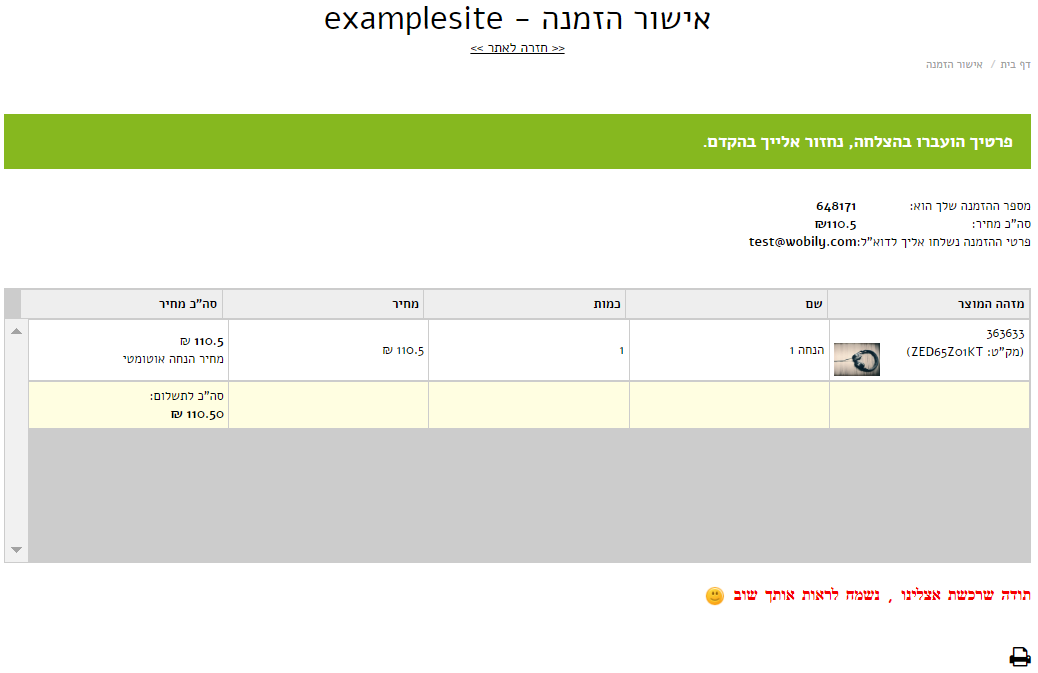Image resolution: width=1038 pixels, height=673 pixels.
Task: Click the red thank-you message text
Action: 882,596
